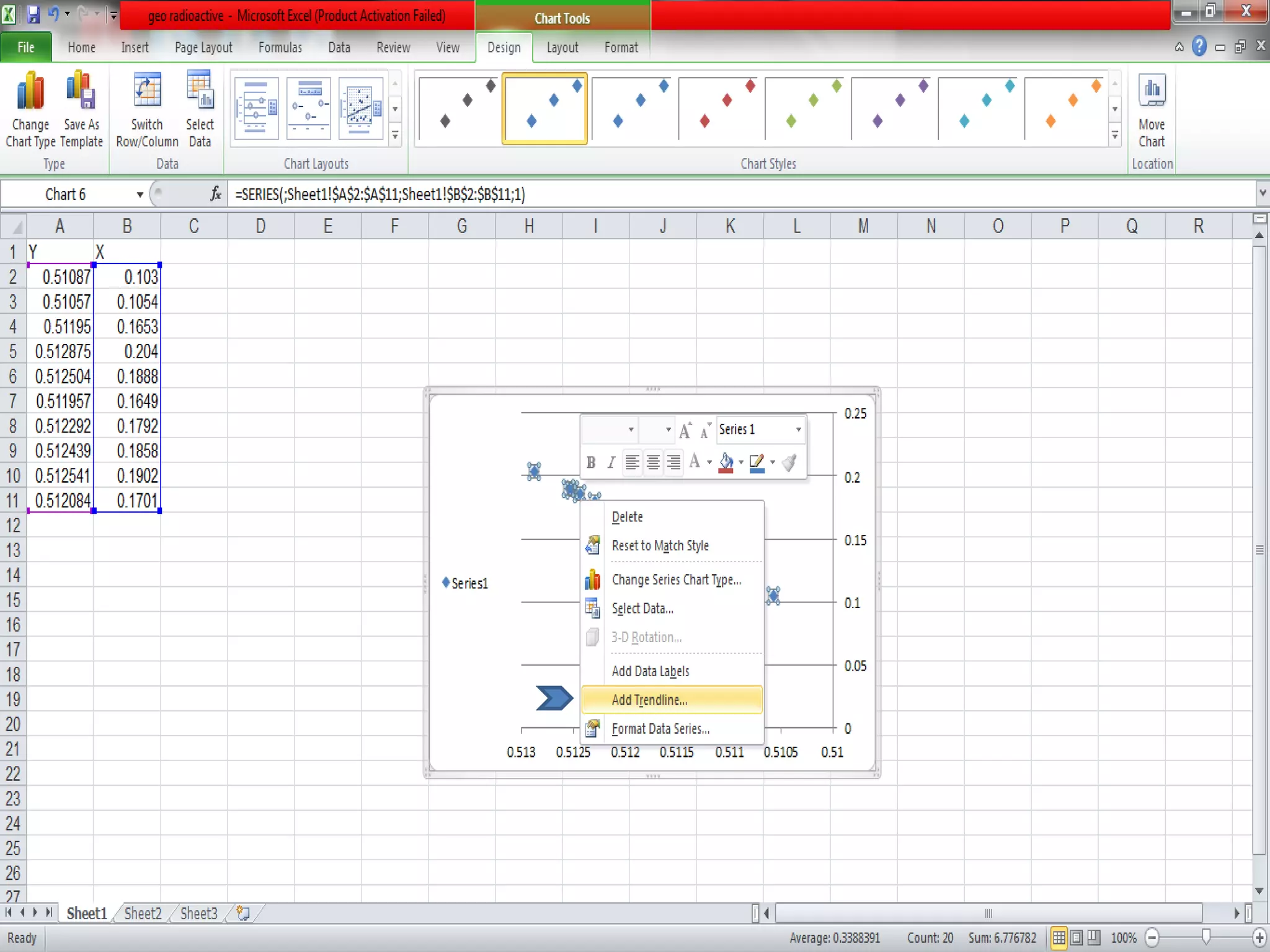Click the Save icon in Quick Access toolbar
Viewport: 1270px width, 952px height.
pos(33,14)
